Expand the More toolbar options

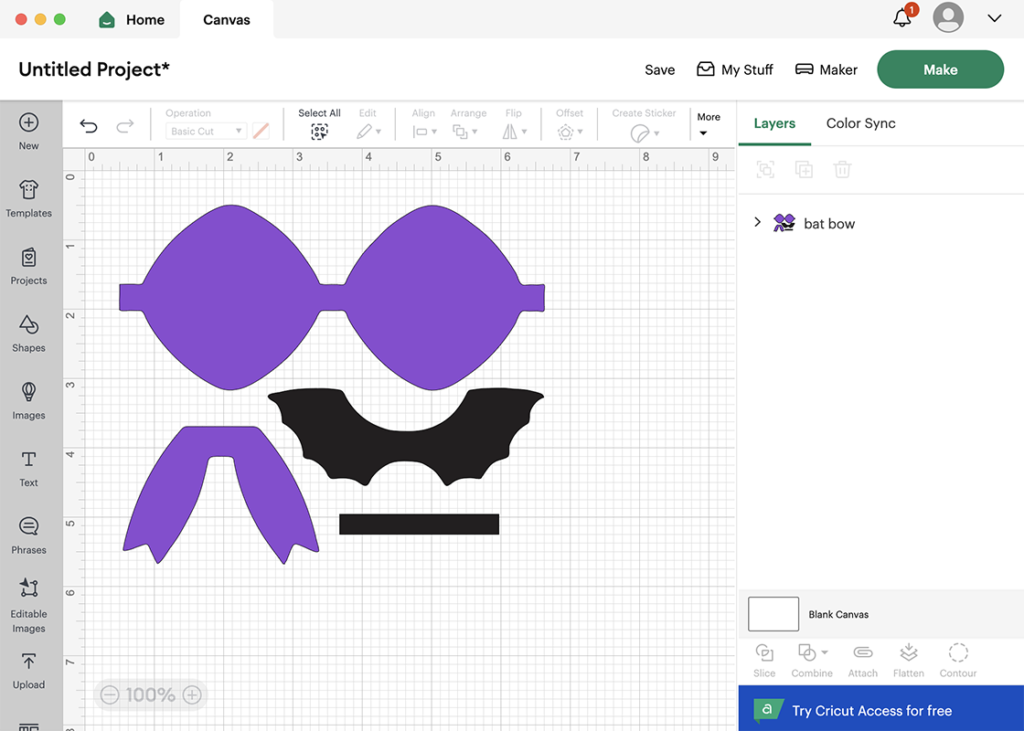point(709,124)
